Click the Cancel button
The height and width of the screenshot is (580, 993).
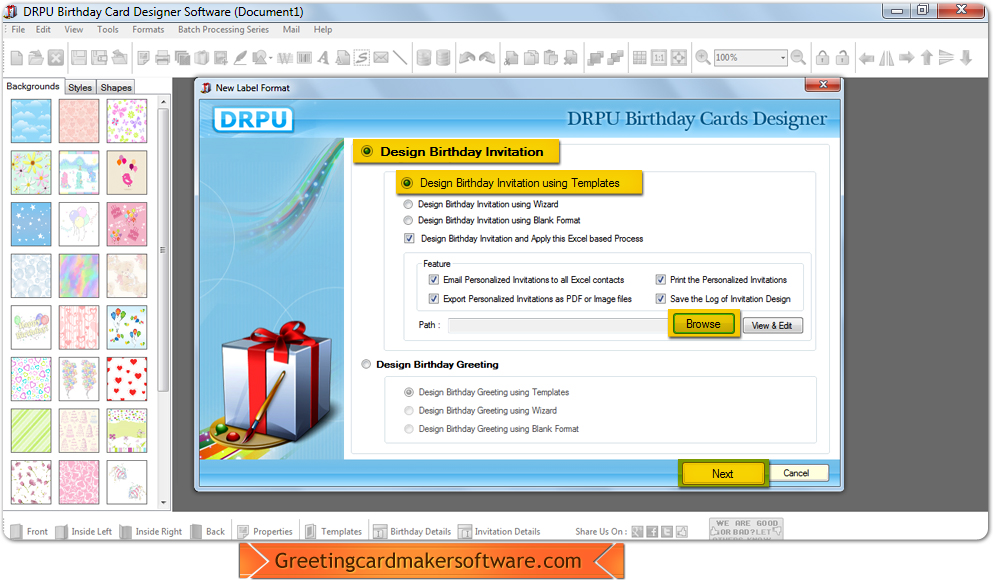tap(796, 473)
